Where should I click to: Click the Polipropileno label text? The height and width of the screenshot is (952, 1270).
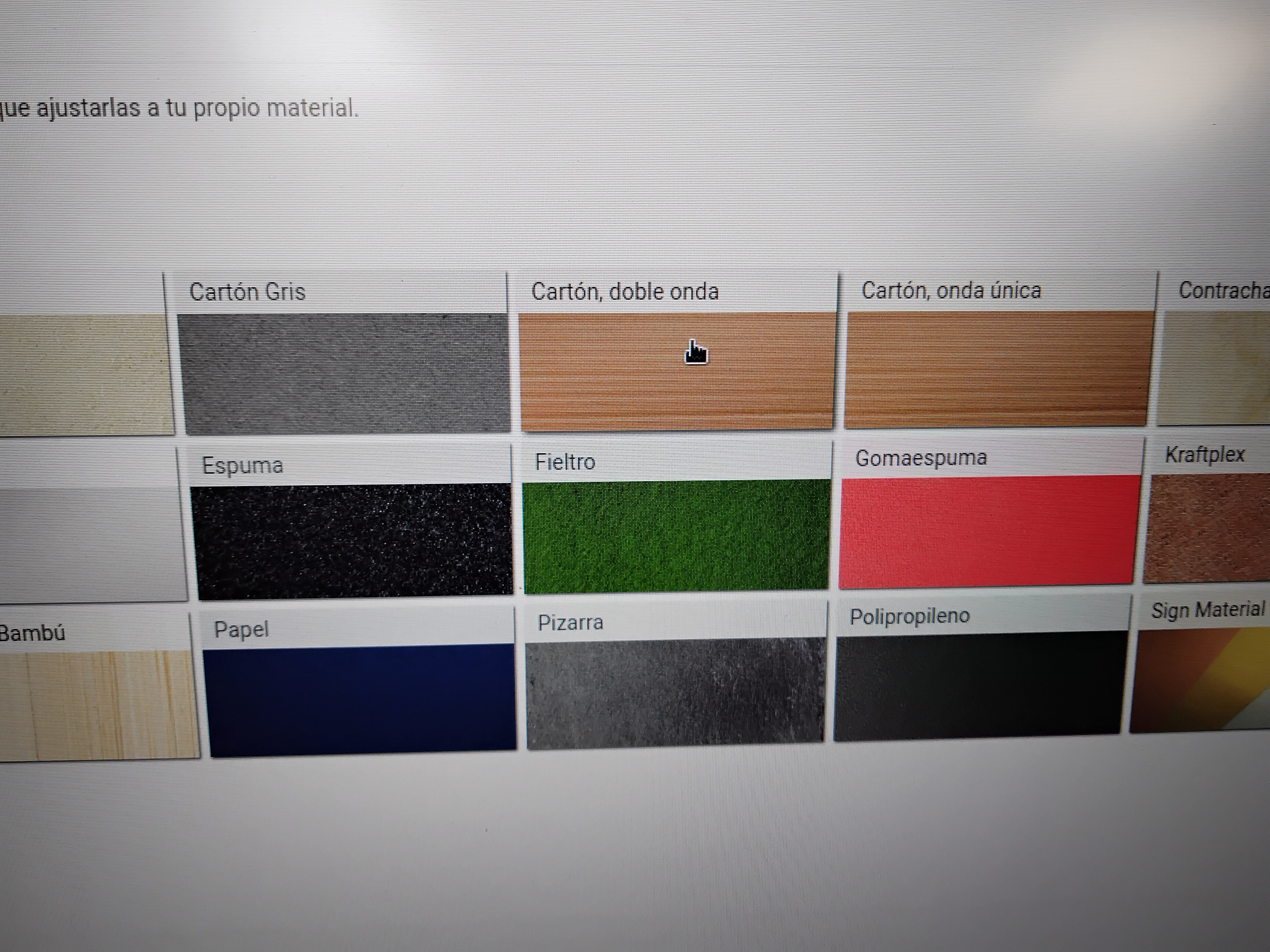[909, 616]
